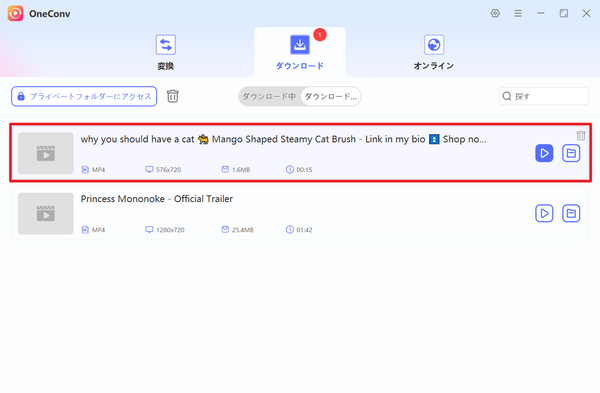Screen dimensions: 600x393
Task: Open the 変換 convert tab
Action: [166, 52]
